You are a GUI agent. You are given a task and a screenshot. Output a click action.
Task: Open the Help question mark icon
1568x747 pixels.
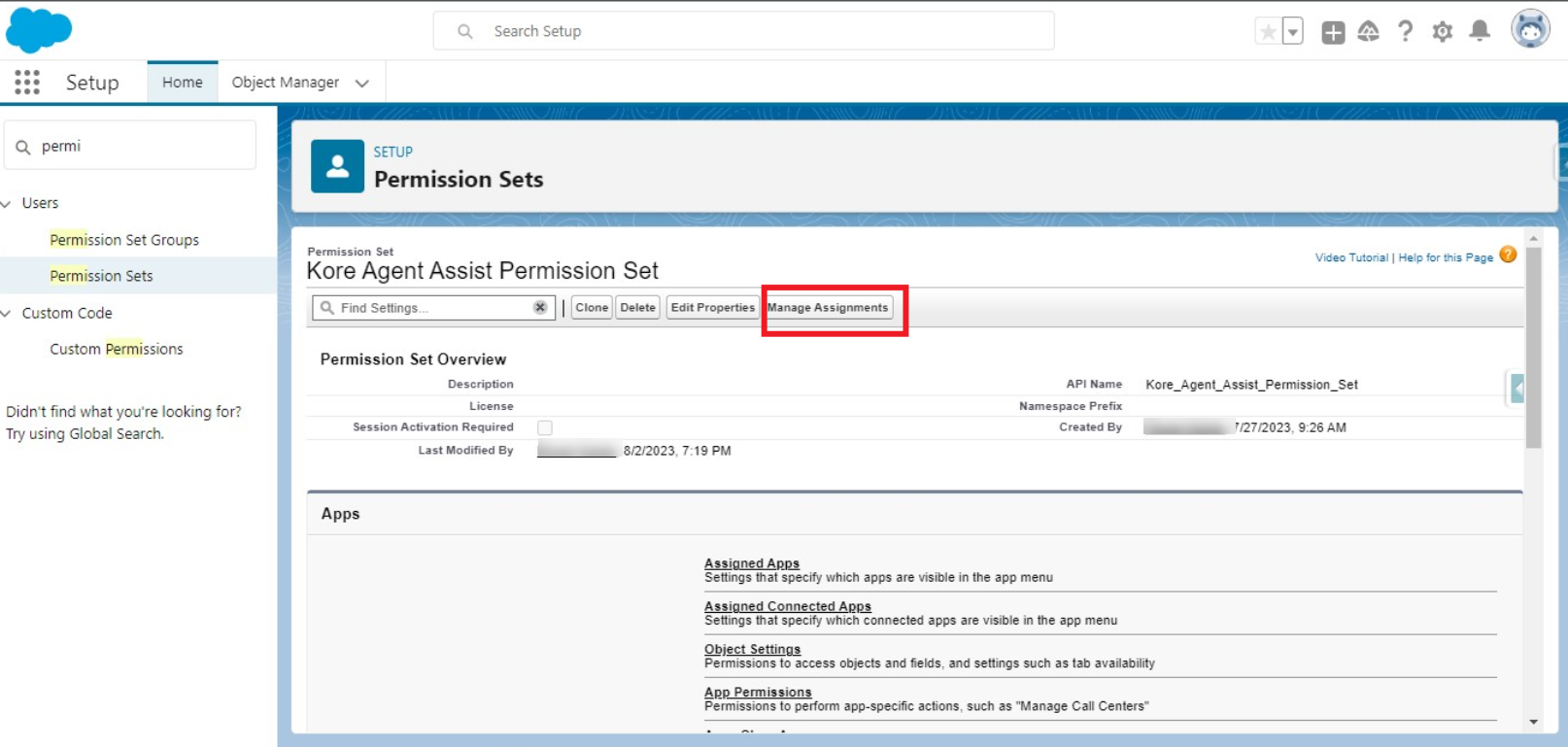coord(1405,32)
